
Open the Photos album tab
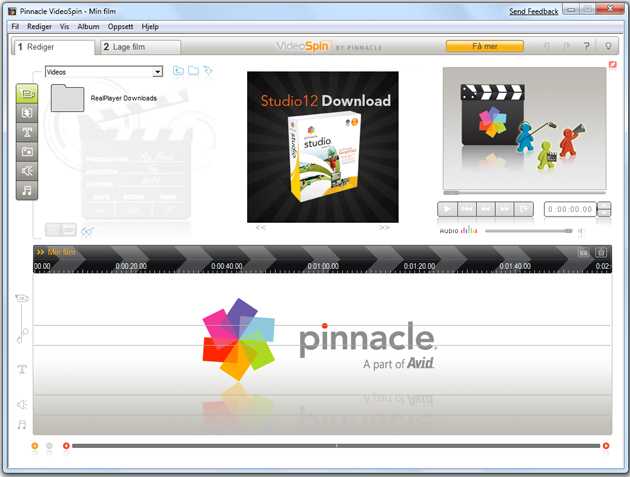[x=27, y=151]
